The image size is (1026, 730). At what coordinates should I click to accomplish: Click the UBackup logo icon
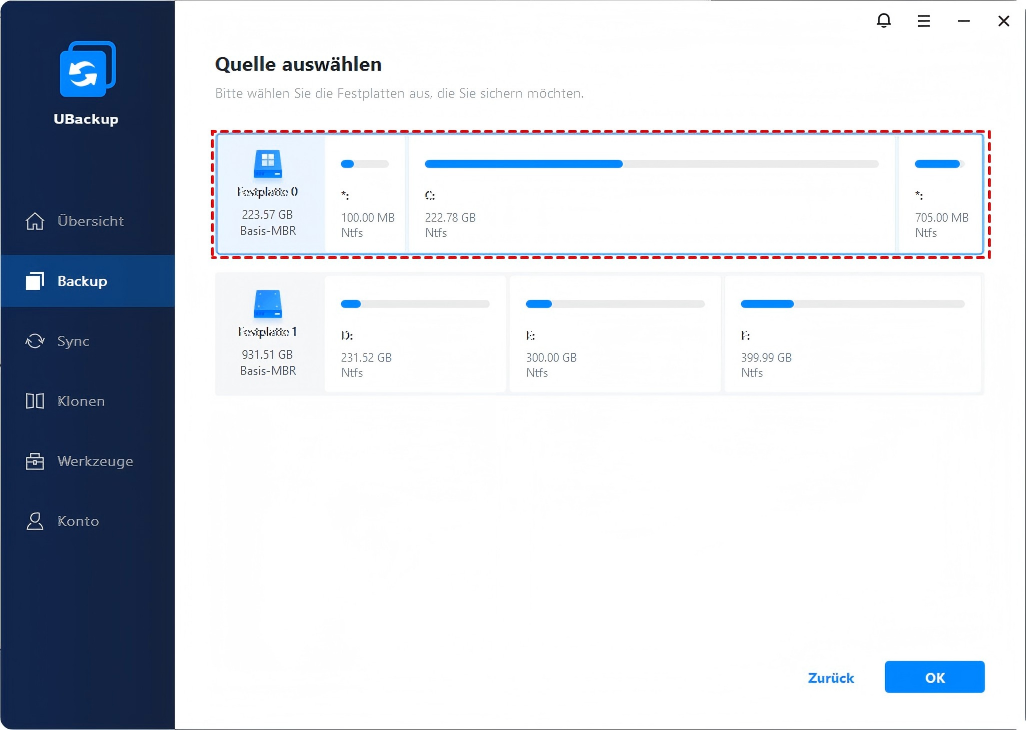tap(87, 70)
